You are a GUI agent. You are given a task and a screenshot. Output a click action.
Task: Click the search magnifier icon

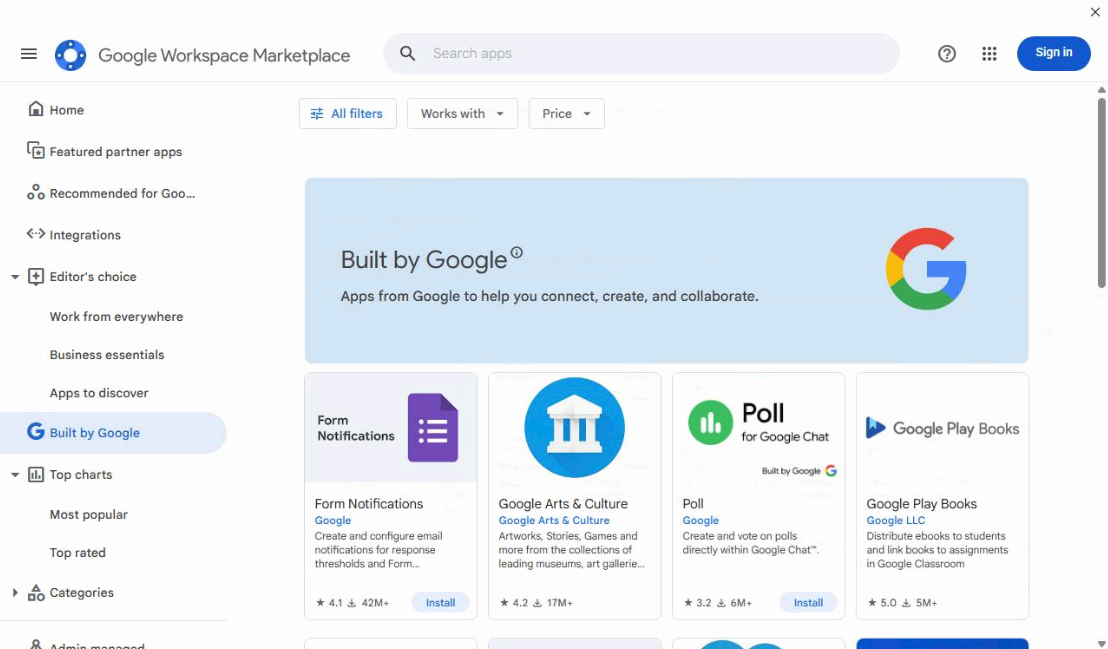(x=407, y=53)
